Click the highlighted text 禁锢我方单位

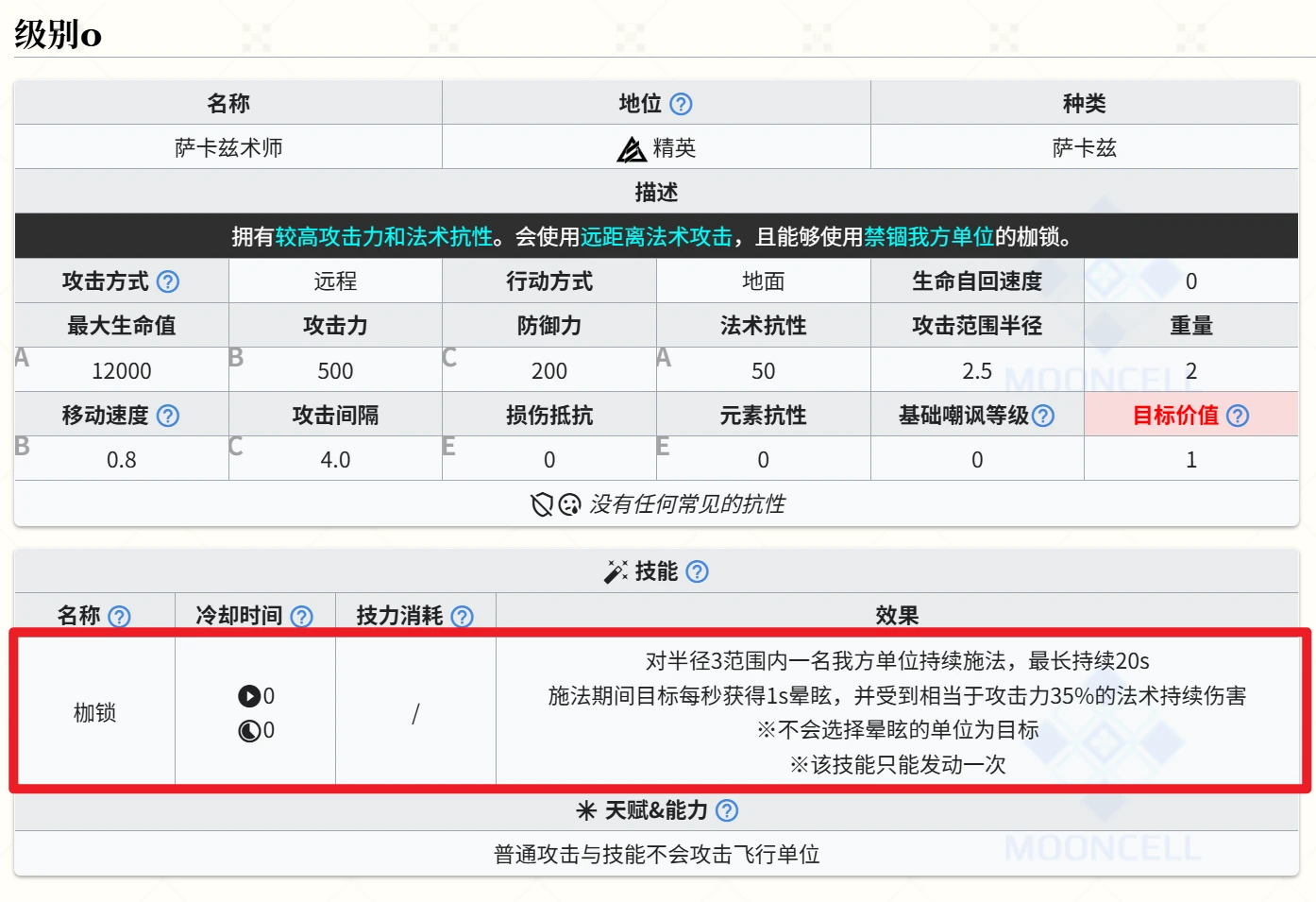[929, 237]
